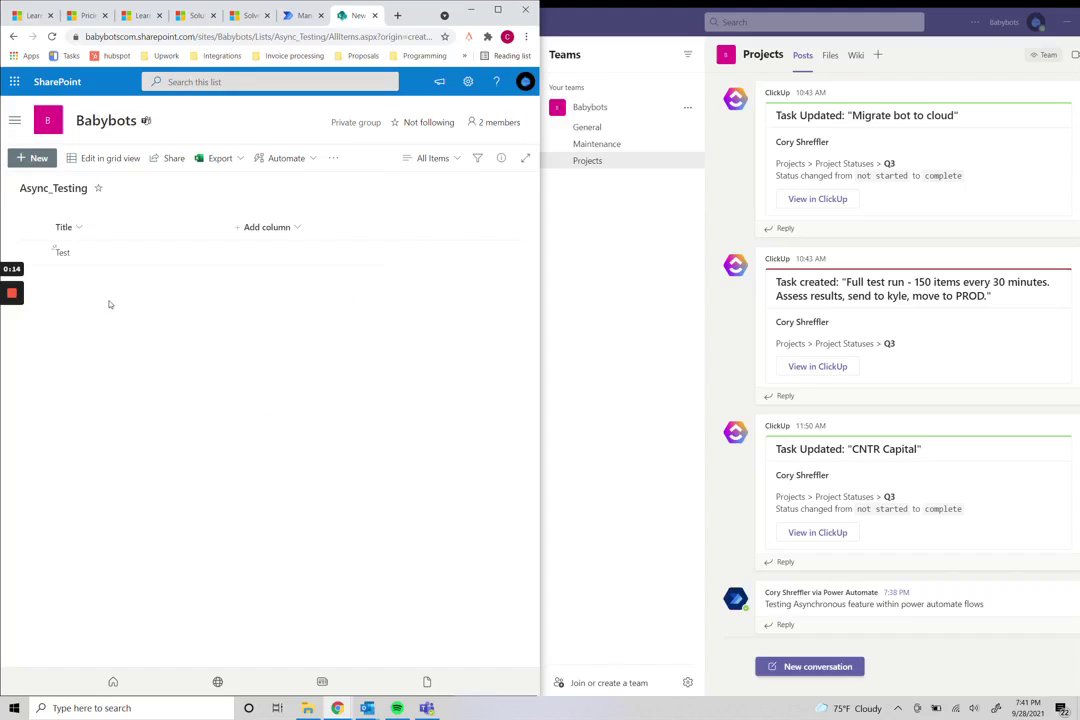This screenshot has width=1080, height=720.
Task: Open the Title column header dropdown
Action: pyautogui.click(x=69, y=227)
